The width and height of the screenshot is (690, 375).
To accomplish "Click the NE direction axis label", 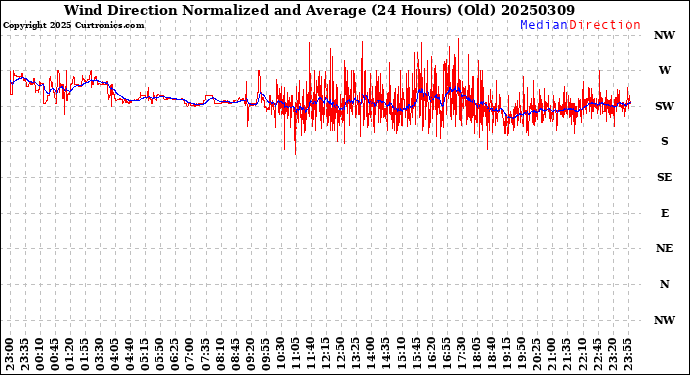I will pyautogui.click(x=664, y=249).
